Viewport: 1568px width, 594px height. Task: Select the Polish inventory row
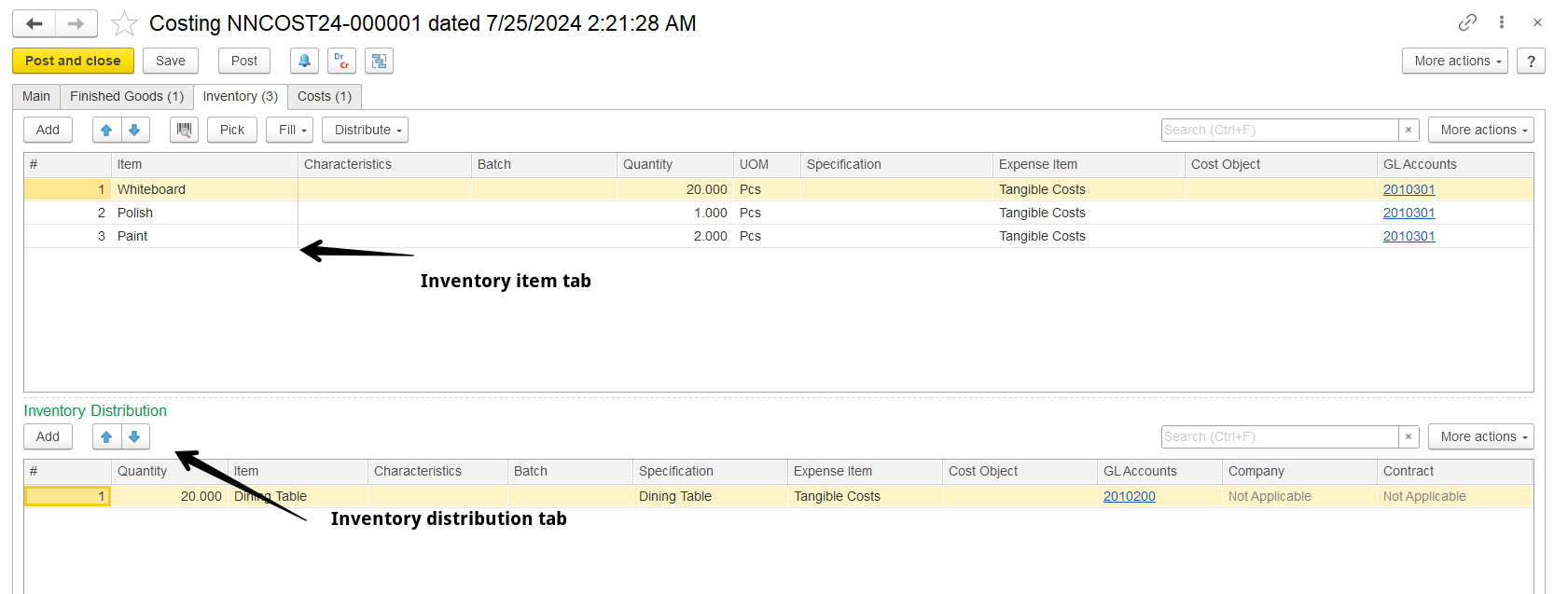pos(778,213)
